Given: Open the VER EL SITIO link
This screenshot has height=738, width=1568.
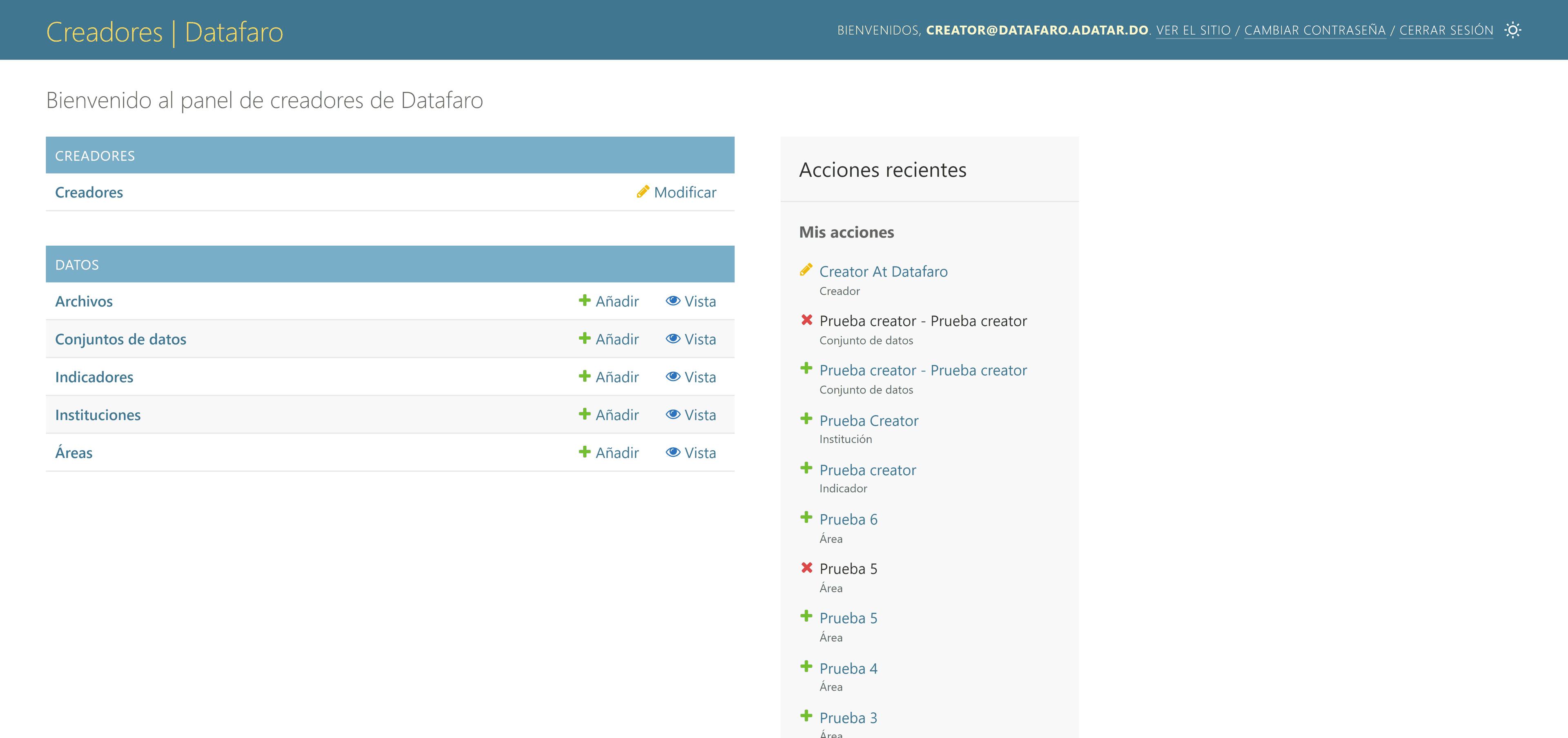Looking at the screenshot, I should [x=1193, y=31].
